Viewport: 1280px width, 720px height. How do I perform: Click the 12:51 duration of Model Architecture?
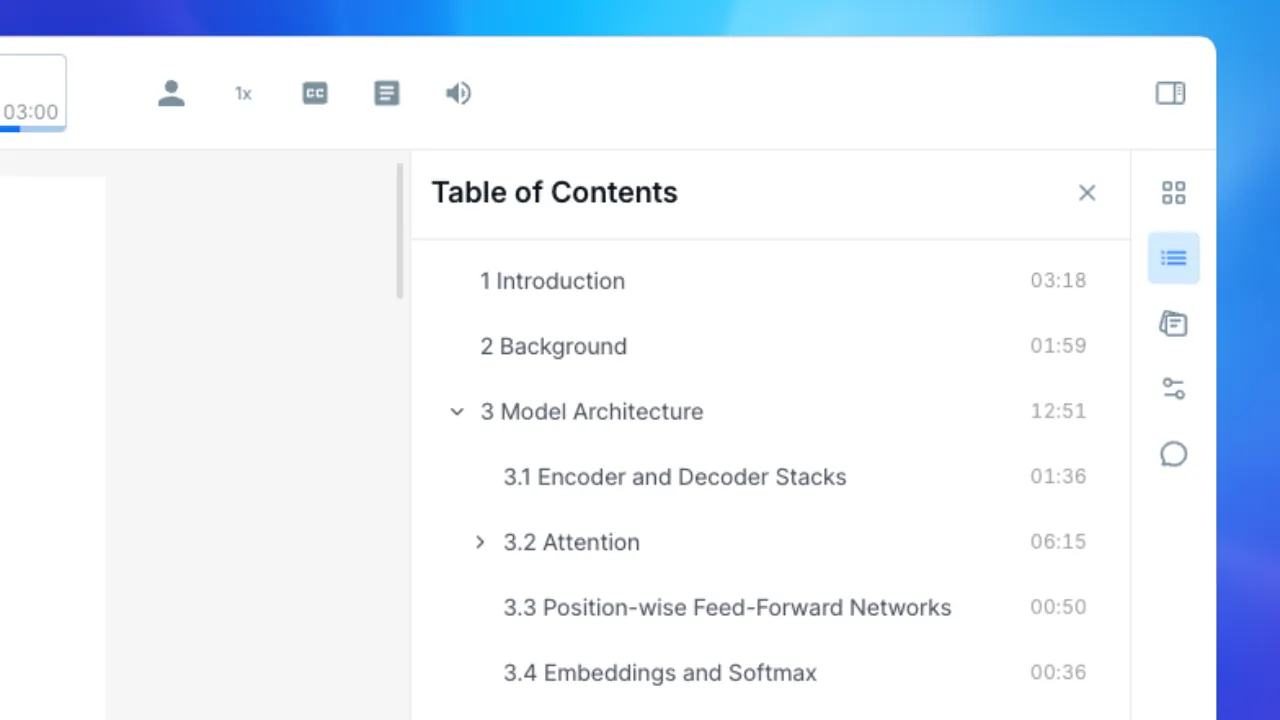tap(1058, 411)
